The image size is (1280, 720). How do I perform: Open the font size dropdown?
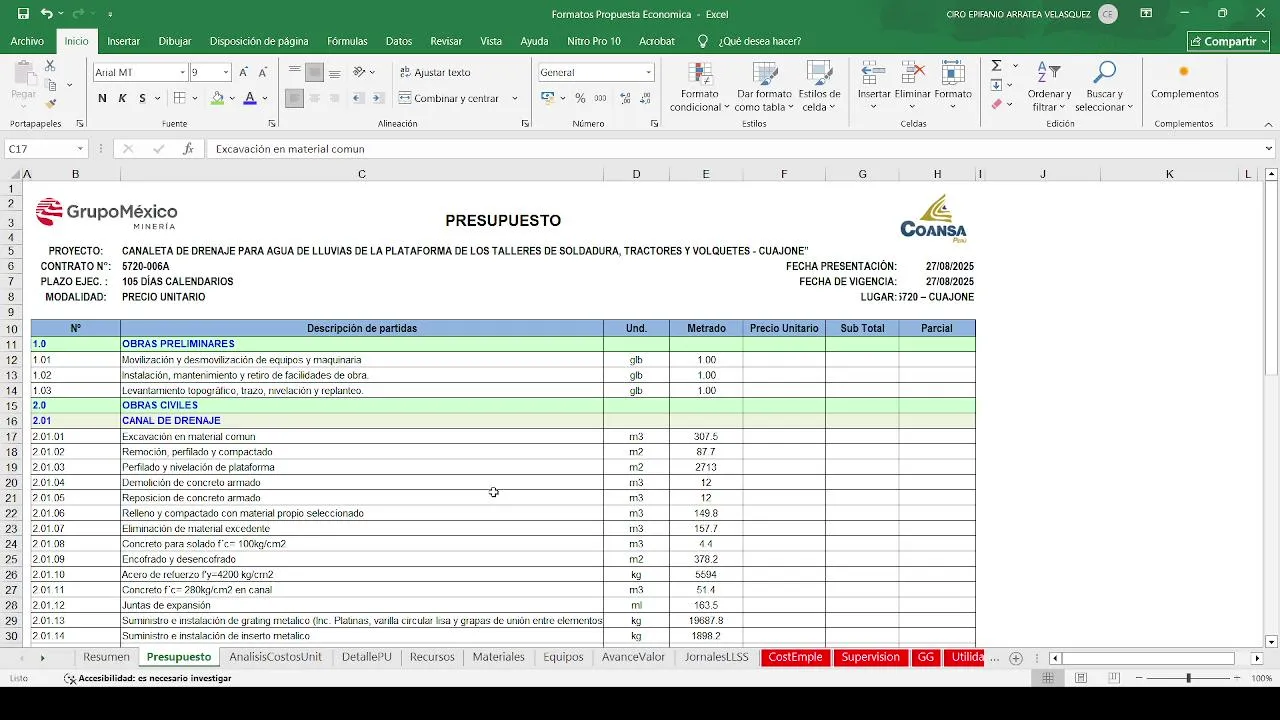227,72
